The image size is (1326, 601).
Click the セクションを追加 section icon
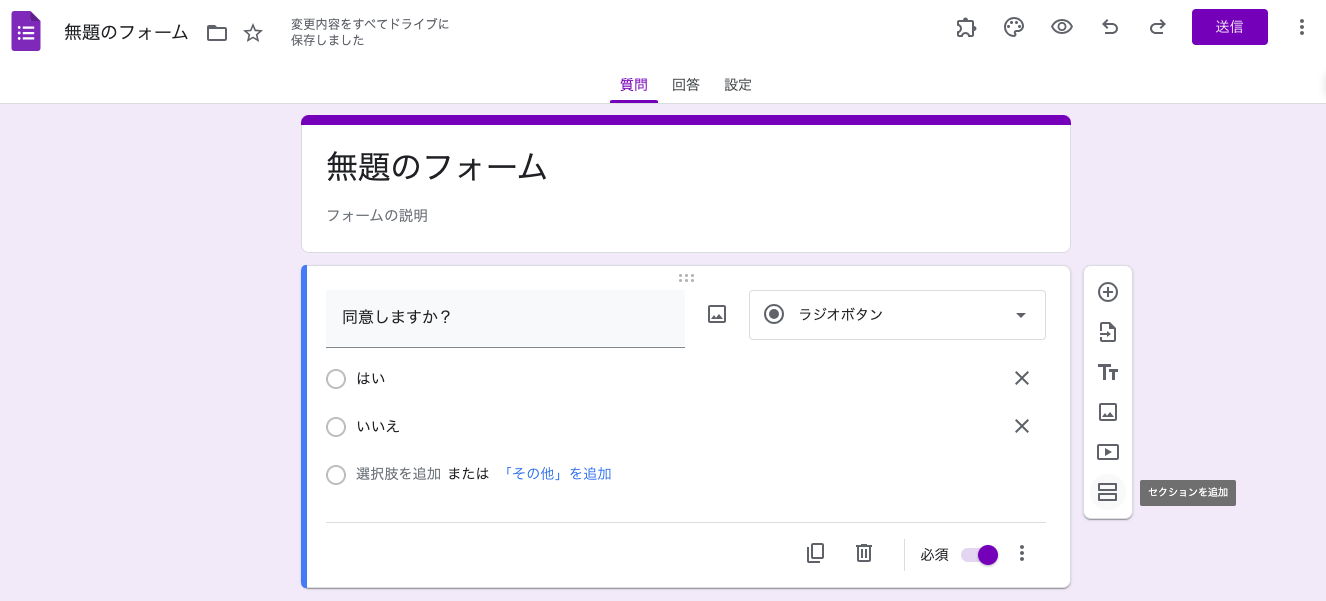[x=1107, y=492]
